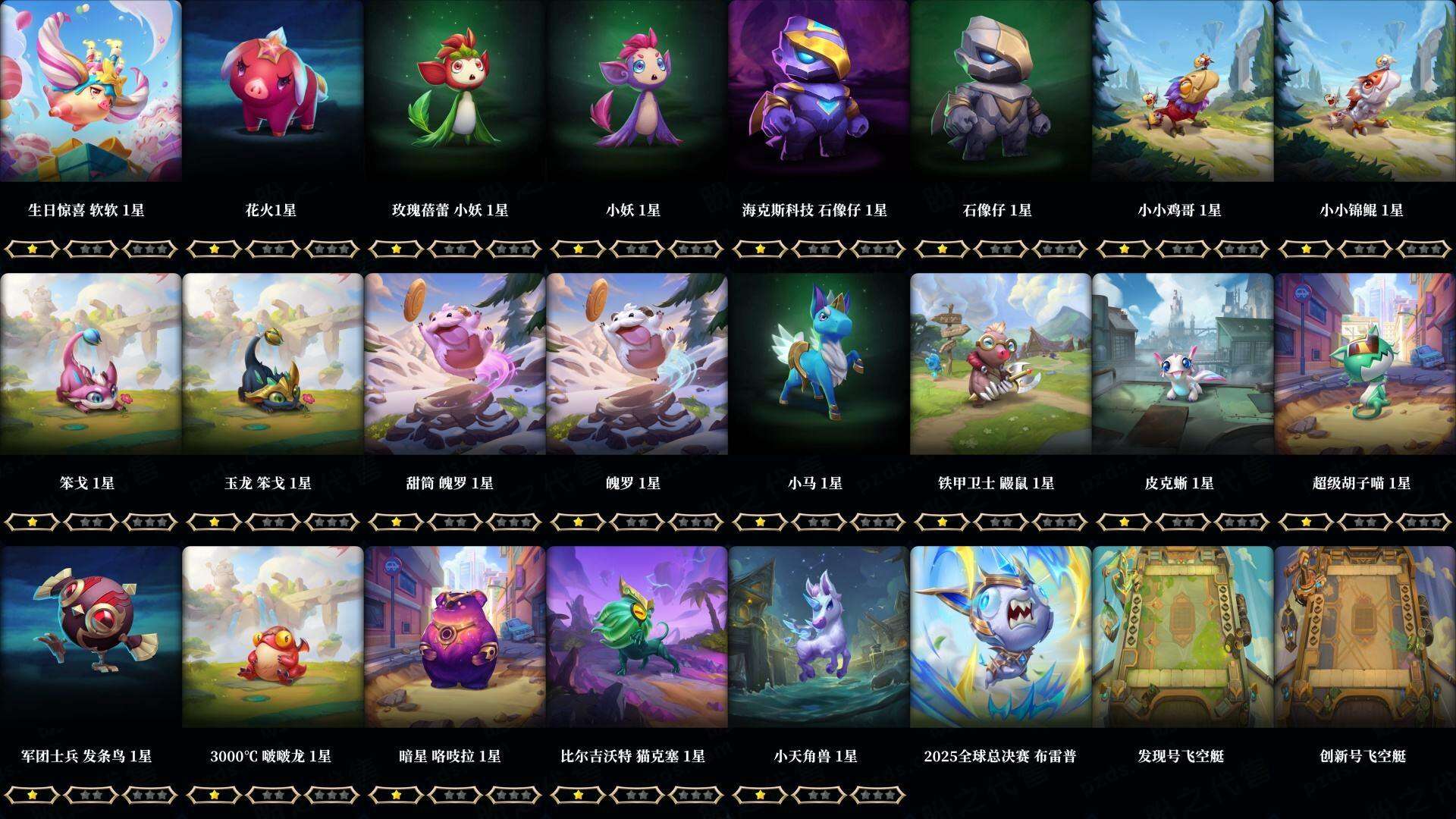Choose the 花火 pig character image
This screenshot has height=819, width=1456.
coord(273,91)
